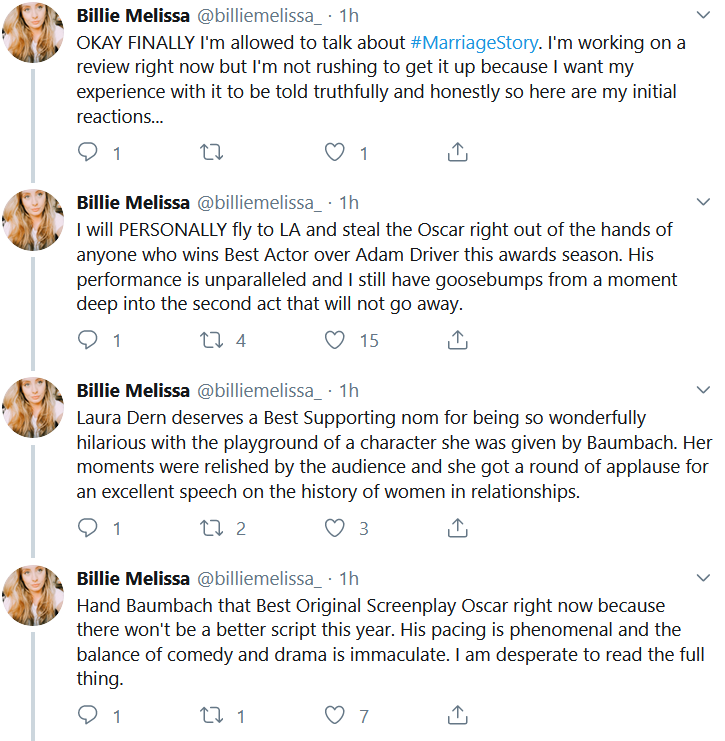
Task: Like the Adam Driver tweet with 15 likes
Action: [x=335, y=340]
